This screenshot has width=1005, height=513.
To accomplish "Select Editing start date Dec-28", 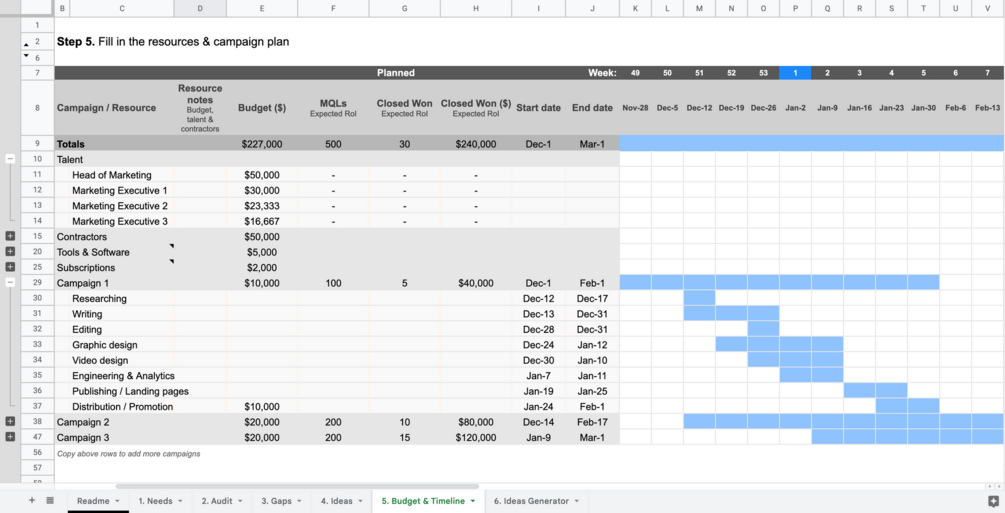I will [538, 329].
